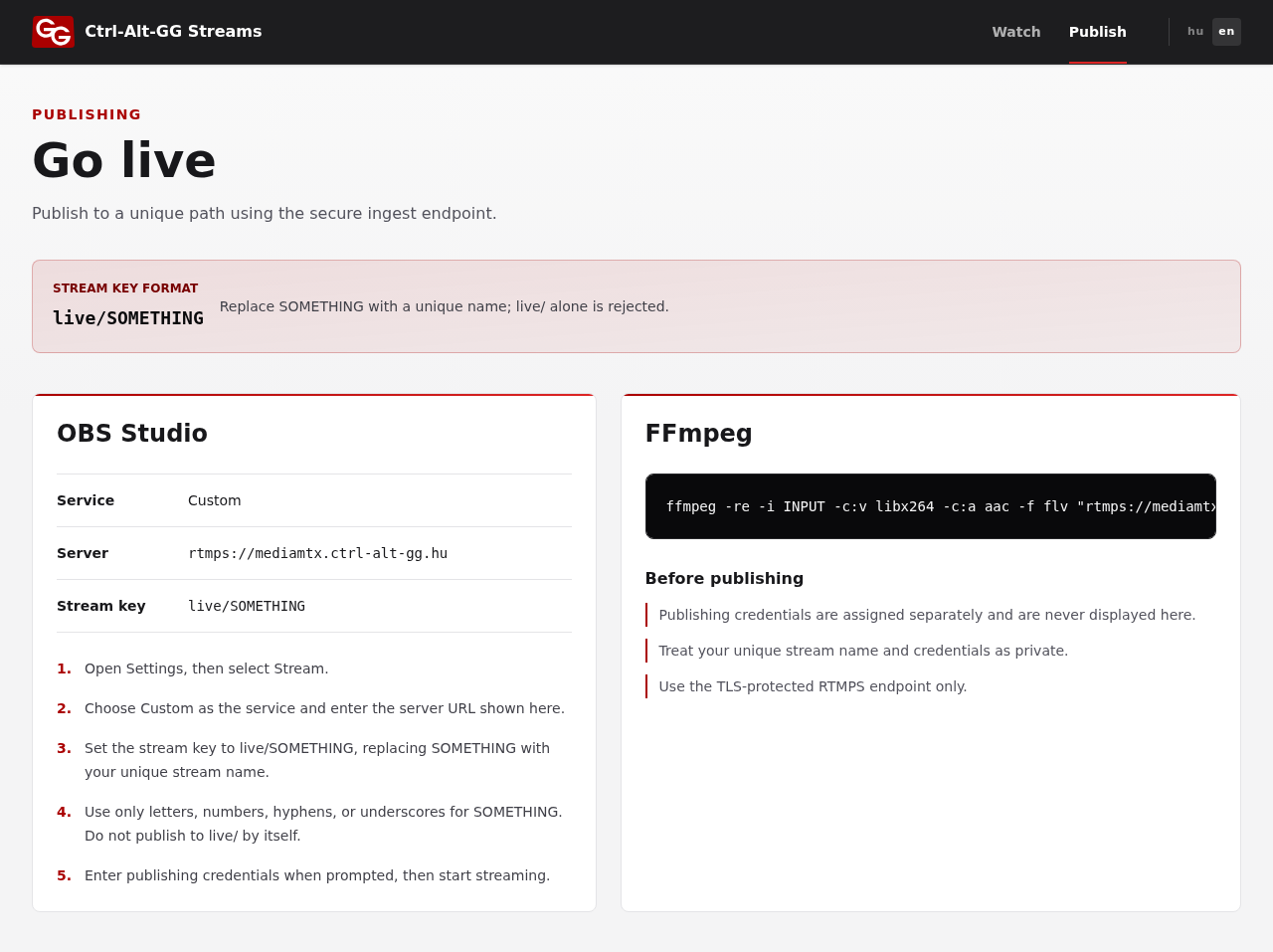
Task: Click the OBS Studio card heading
Action: pyautogui.click(x=132, y=434)
